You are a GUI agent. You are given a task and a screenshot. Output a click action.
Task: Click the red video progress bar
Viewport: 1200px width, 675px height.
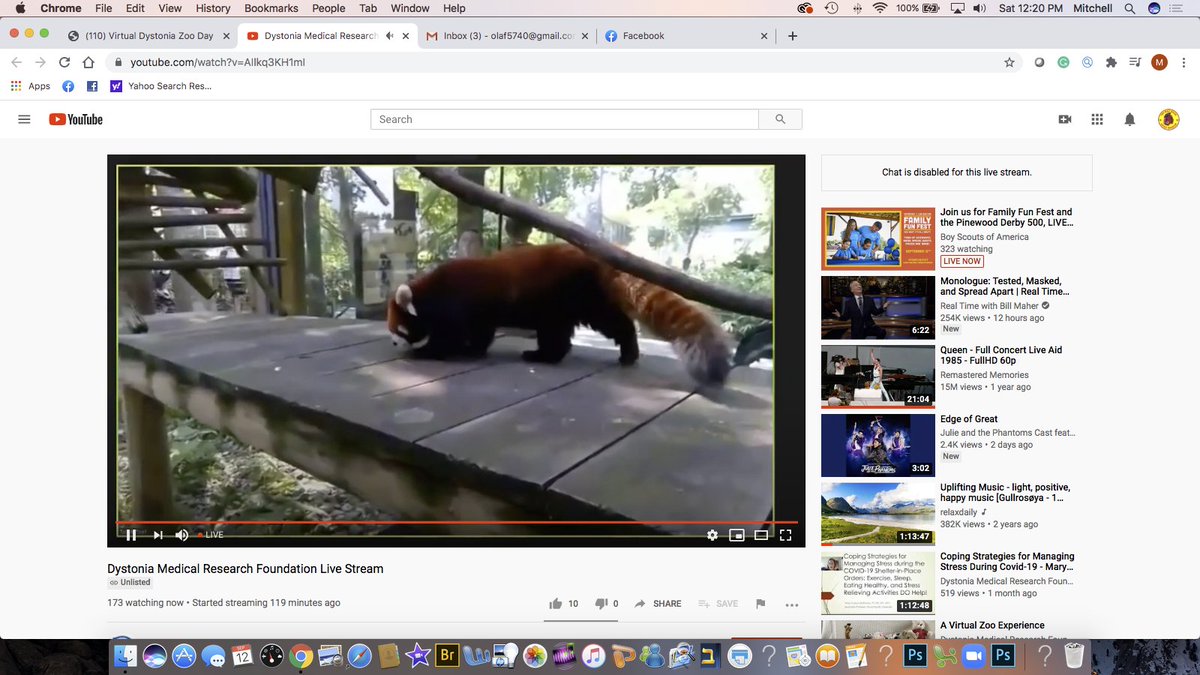(x=456, y=522)
